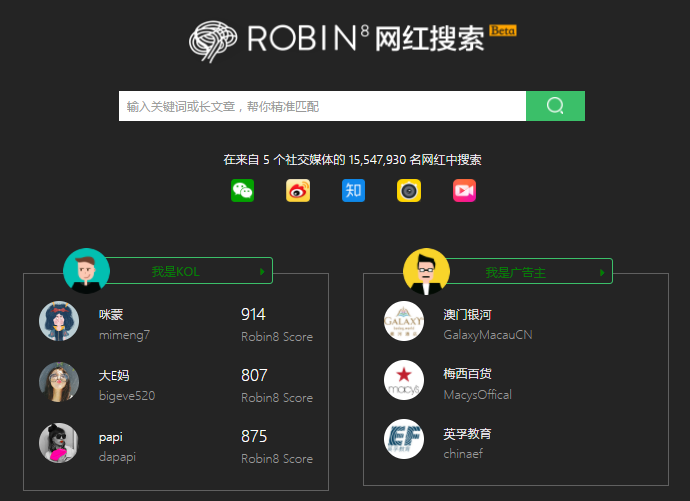Click the handle chinaef
Screen dimensions: 690x501
coord(463,453)
